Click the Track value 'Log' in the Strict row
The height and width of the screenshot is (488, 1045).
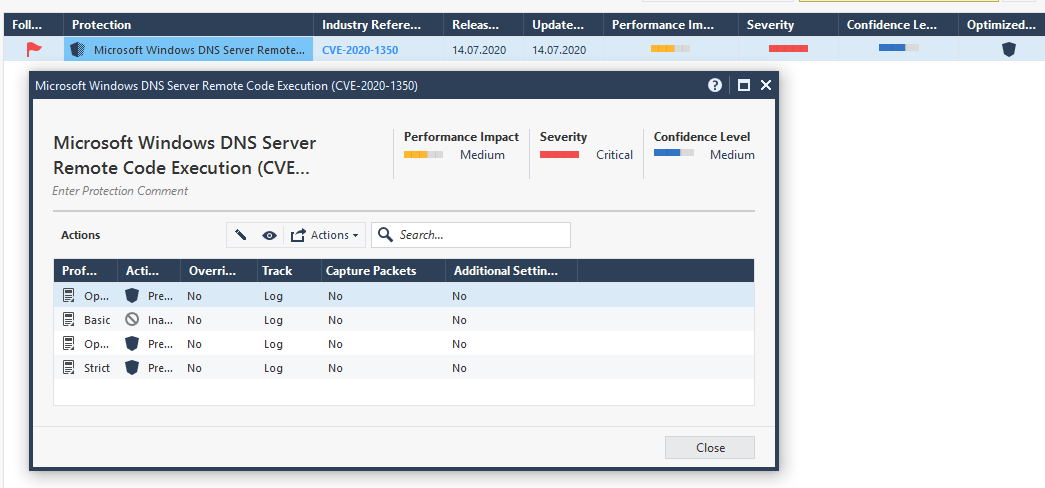click(x=273, y=368)
